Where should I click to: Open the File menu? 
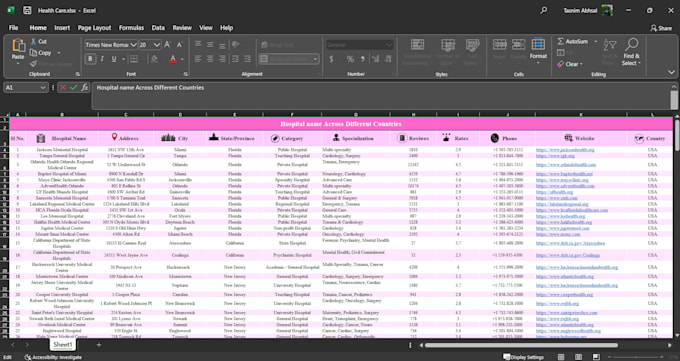(13, 28)
